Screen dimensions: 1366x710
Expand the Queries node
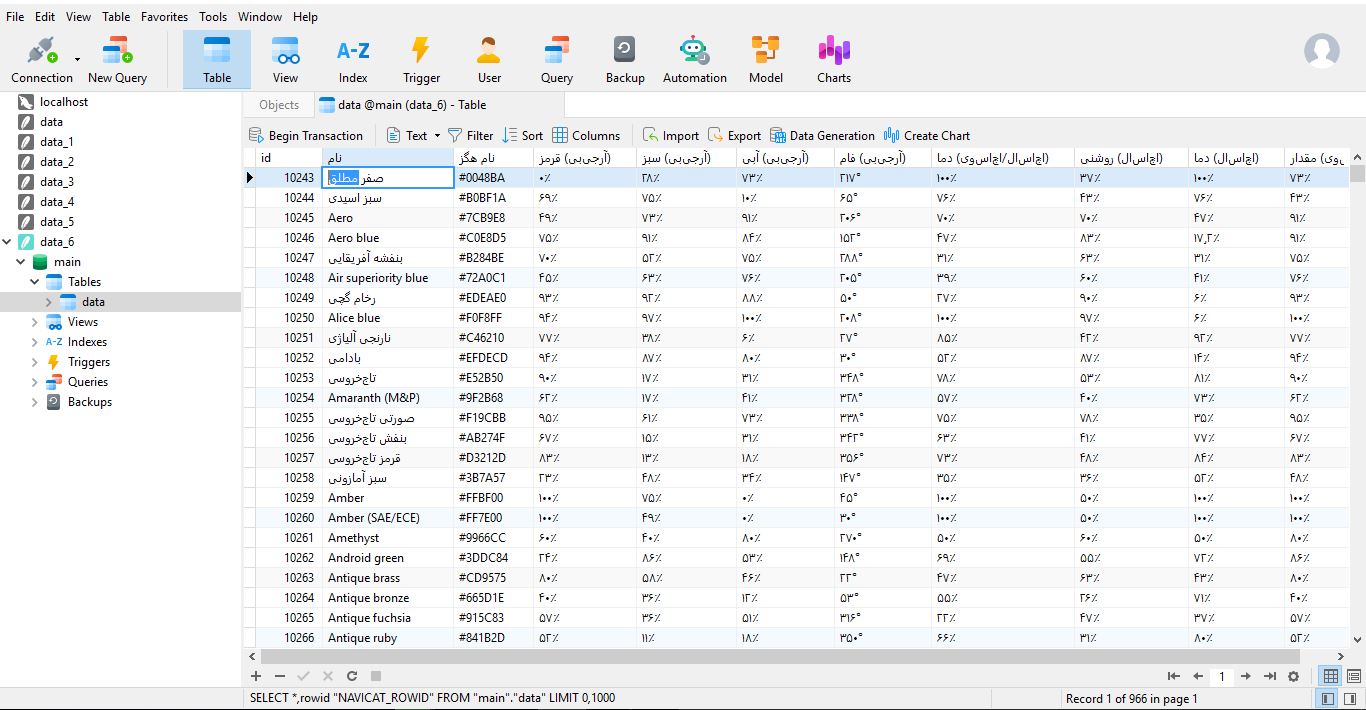(x=35, y=381)
